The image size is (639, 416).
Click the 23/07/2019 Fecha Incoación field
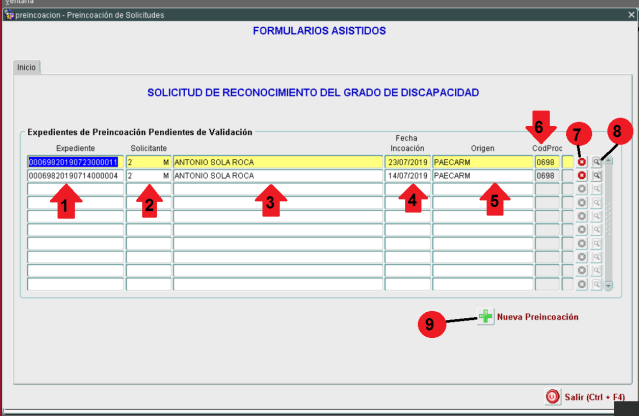pos(407,162)
